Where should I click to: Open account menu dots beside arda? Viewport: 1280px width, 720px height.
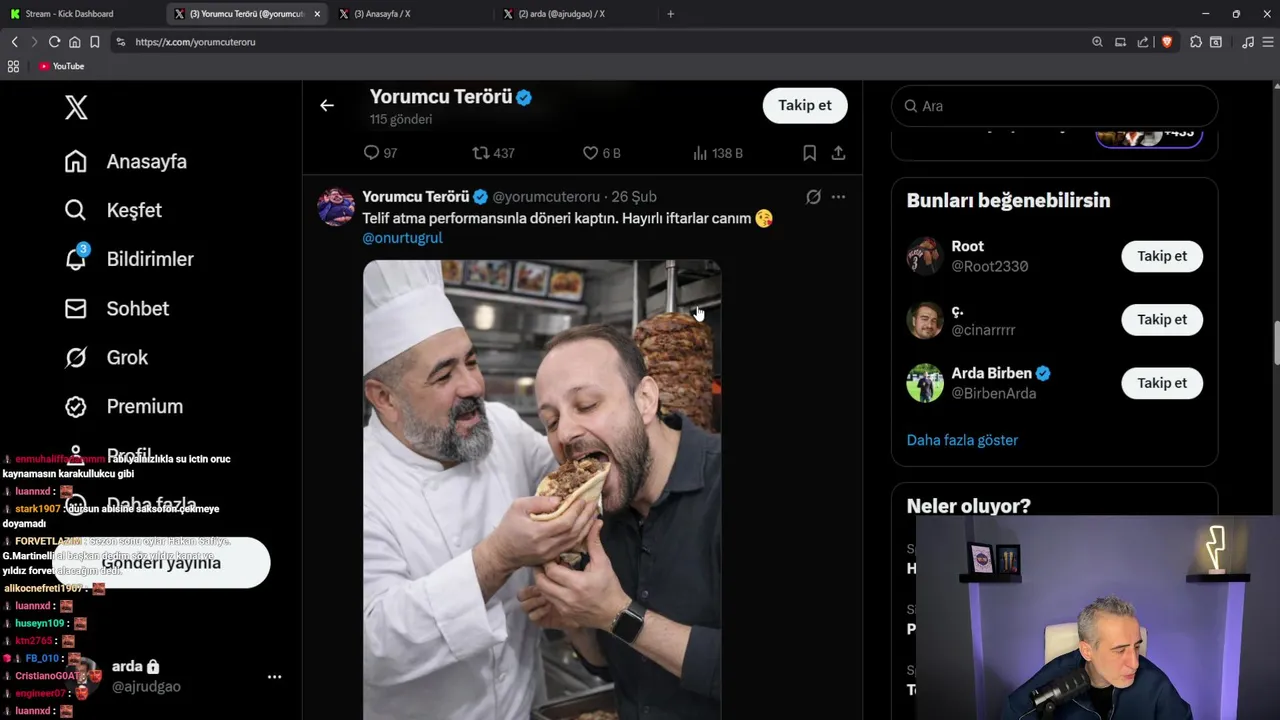click(274, 677)
